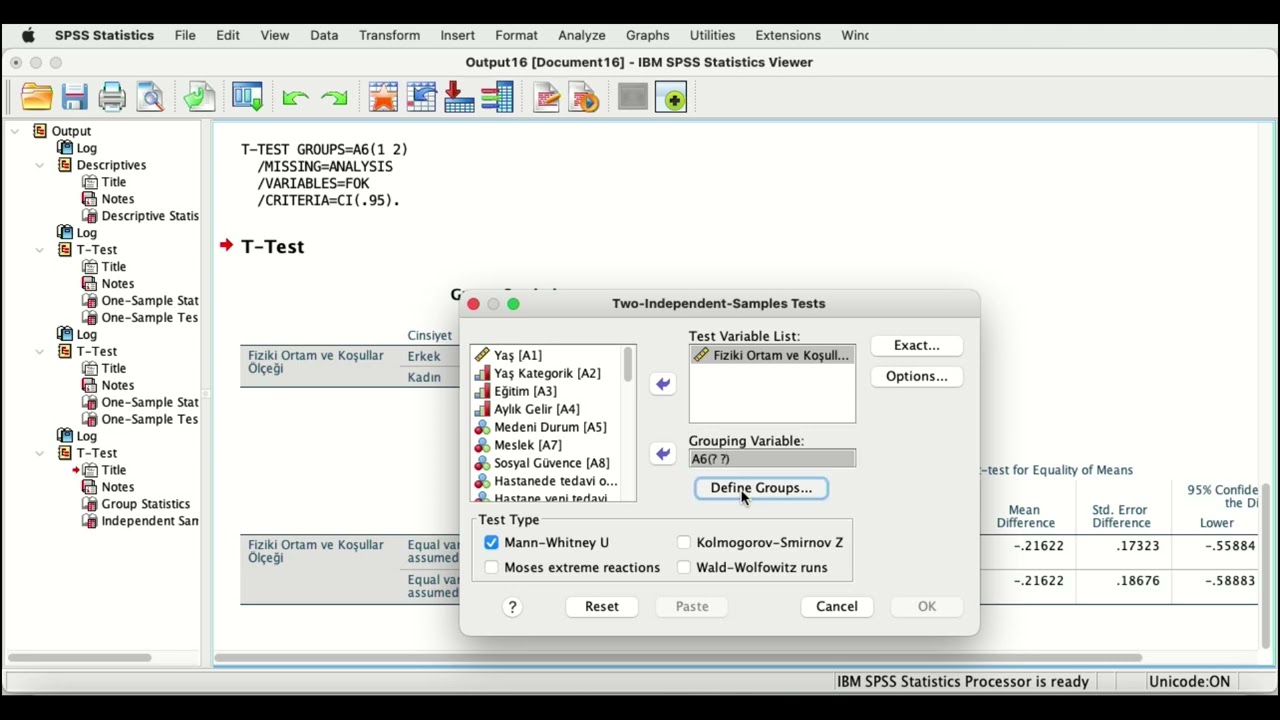
Task: Click the variable list vertical scrollbar
Action: click(x=628, y=364)
